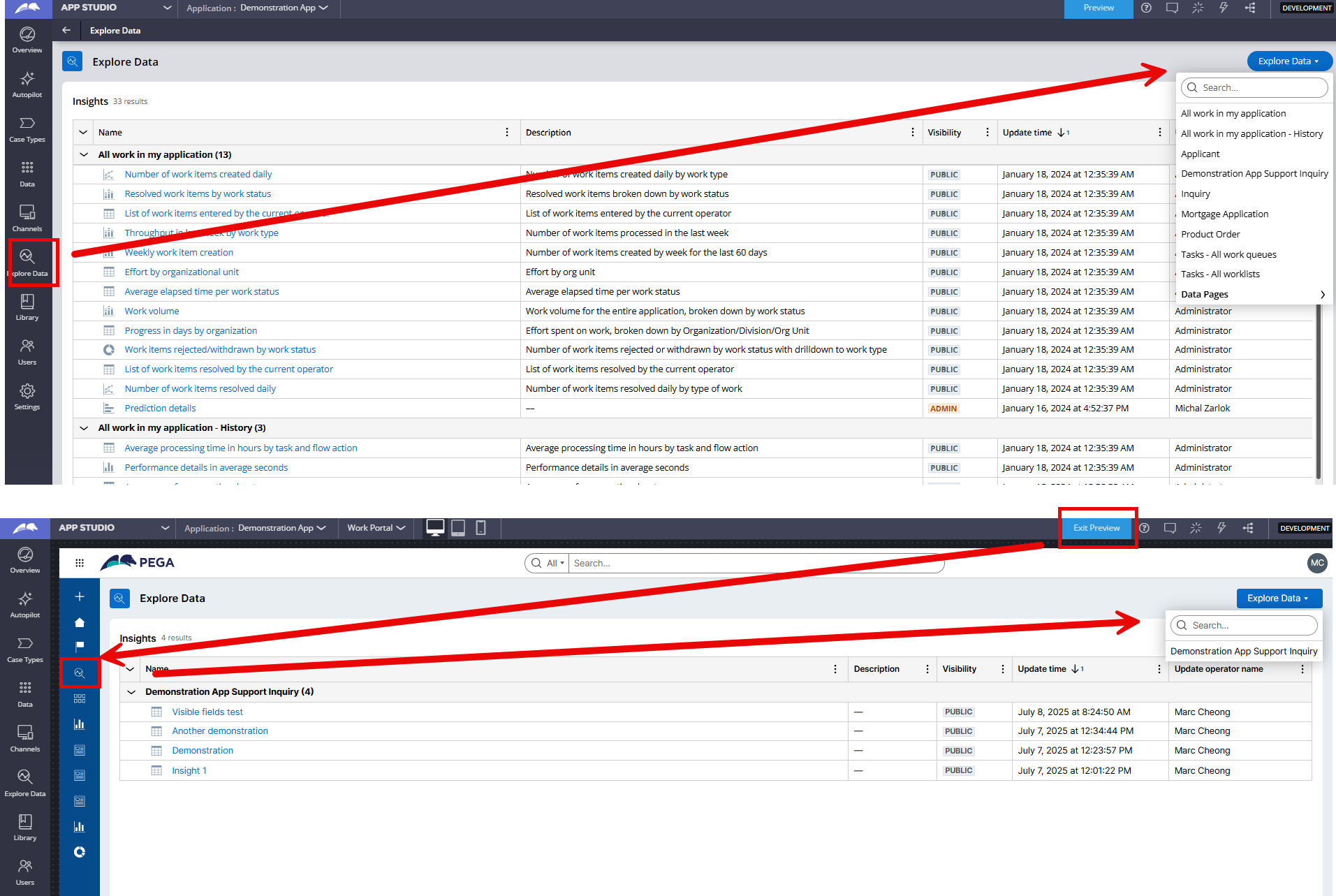
Task: Click the MC user avatar
Action: coord(1317,563)
